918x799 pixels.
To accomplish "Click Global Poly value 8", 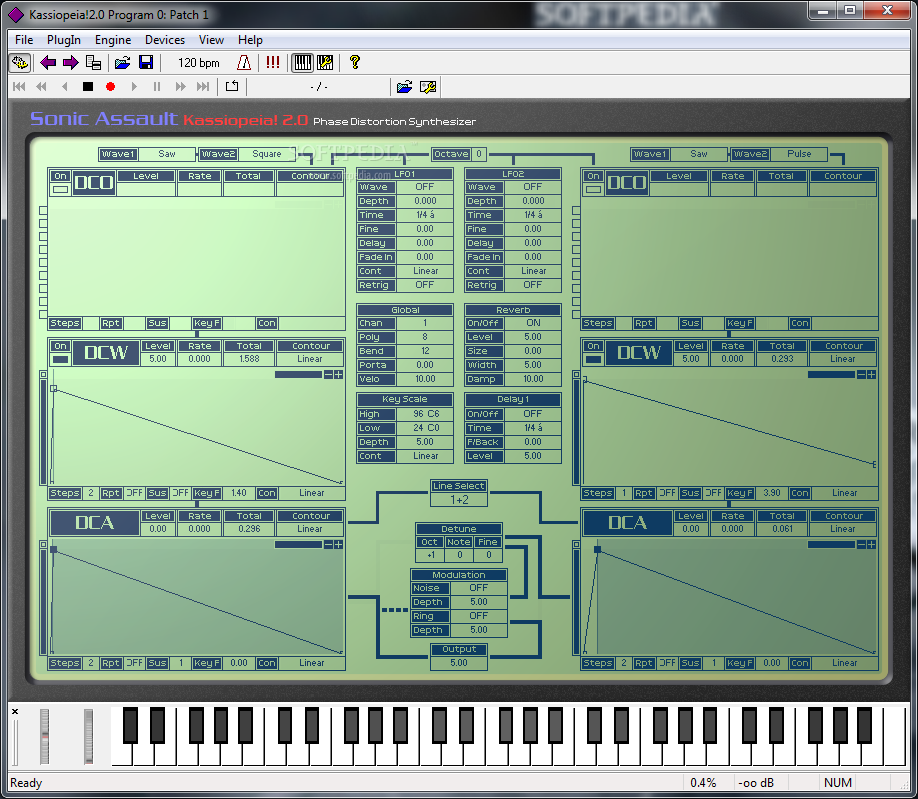I will (x=425, y=337).
